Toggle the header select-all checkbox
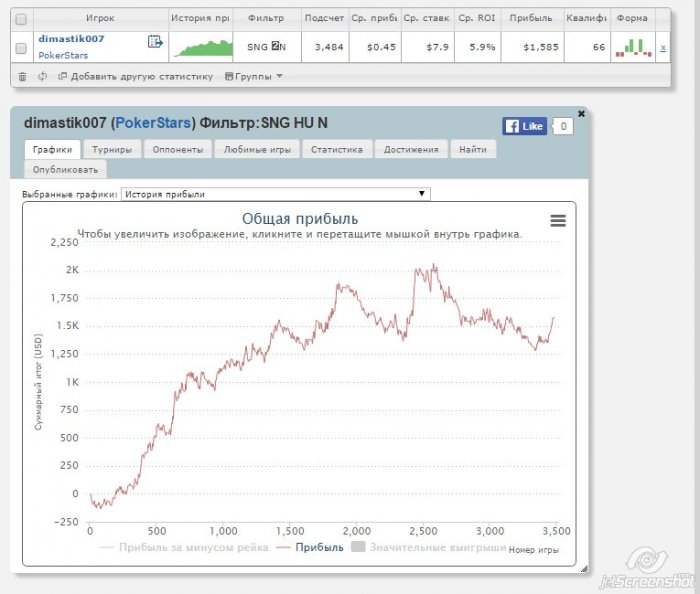The width and height of the screenshot is (700, 594). [x=21, y=19]
